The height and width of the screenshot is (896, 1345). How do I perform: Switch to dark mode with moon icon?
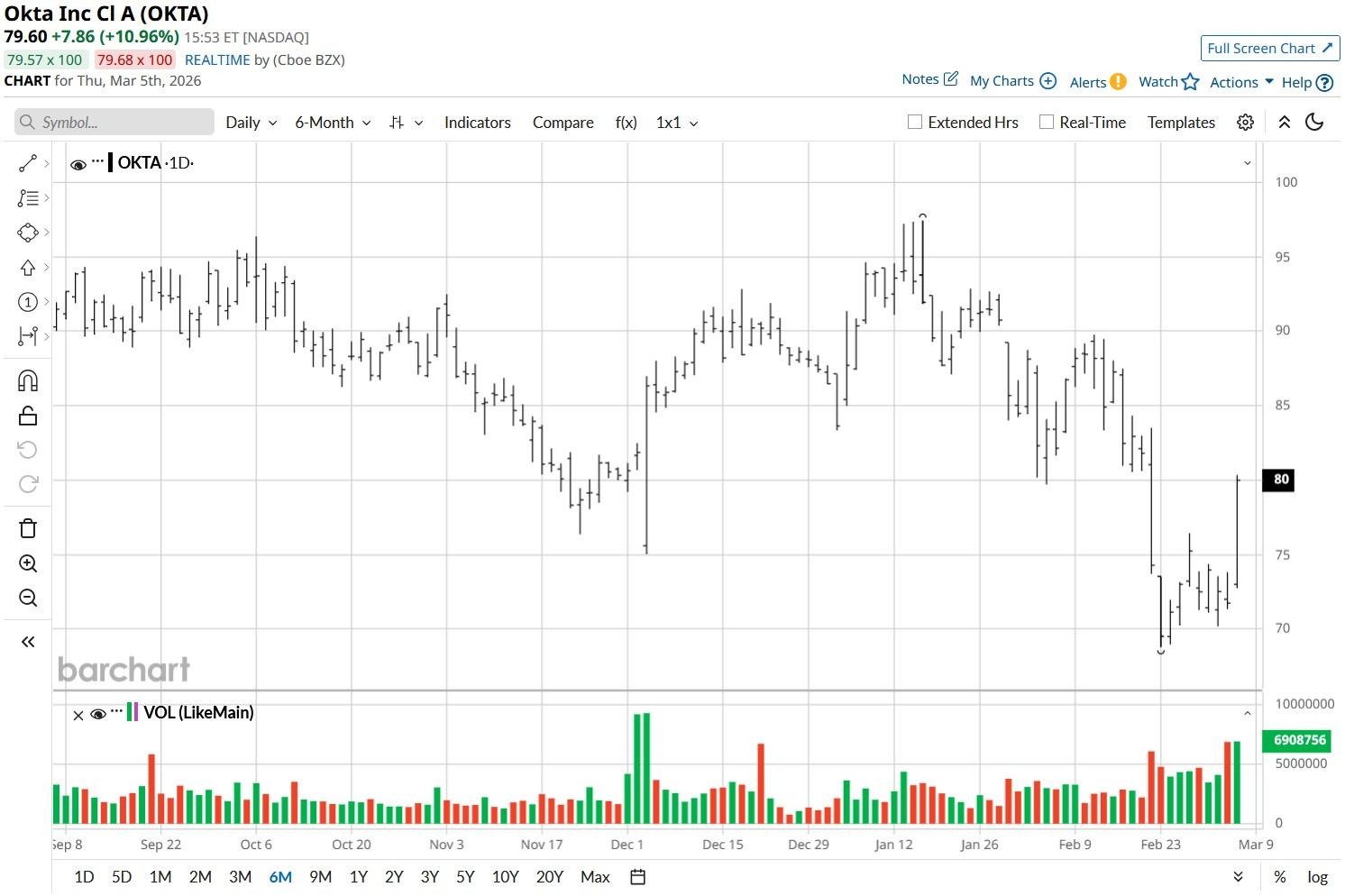1314,123
